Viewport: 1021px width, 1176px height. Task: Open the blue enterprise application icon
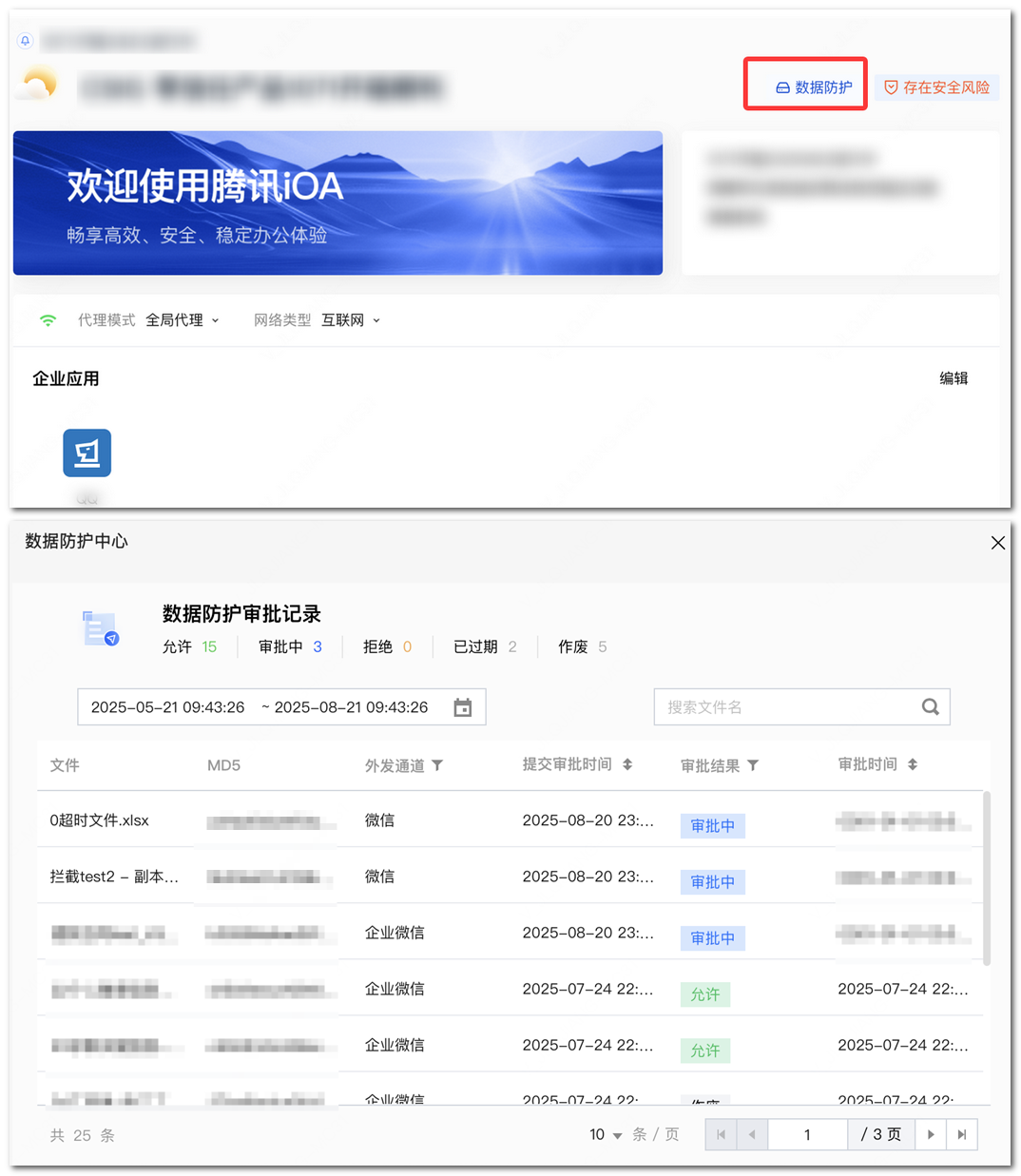[x=87, y=453]
